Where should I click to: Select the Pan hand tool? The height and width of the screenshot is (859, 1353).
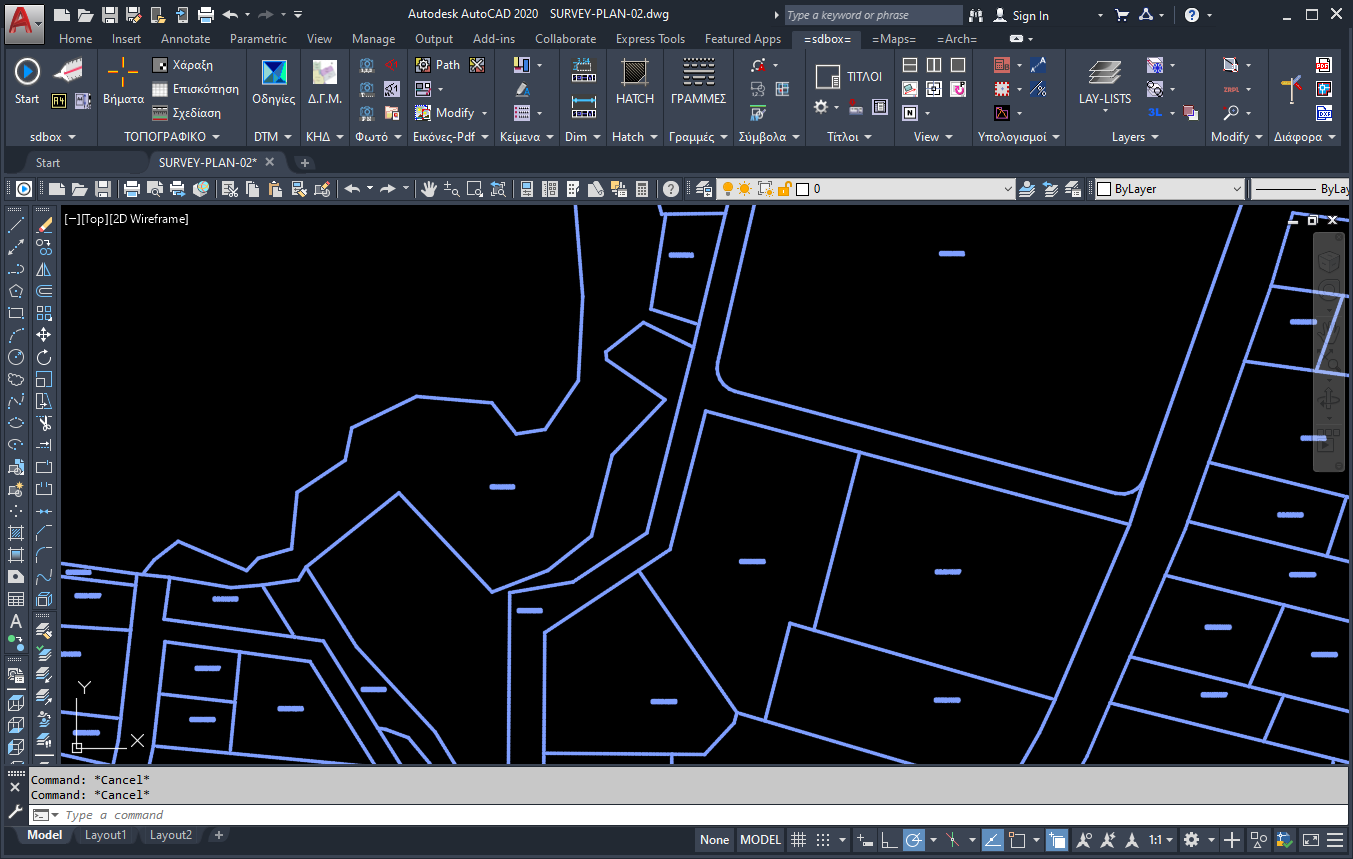click(x=429, y=189)
